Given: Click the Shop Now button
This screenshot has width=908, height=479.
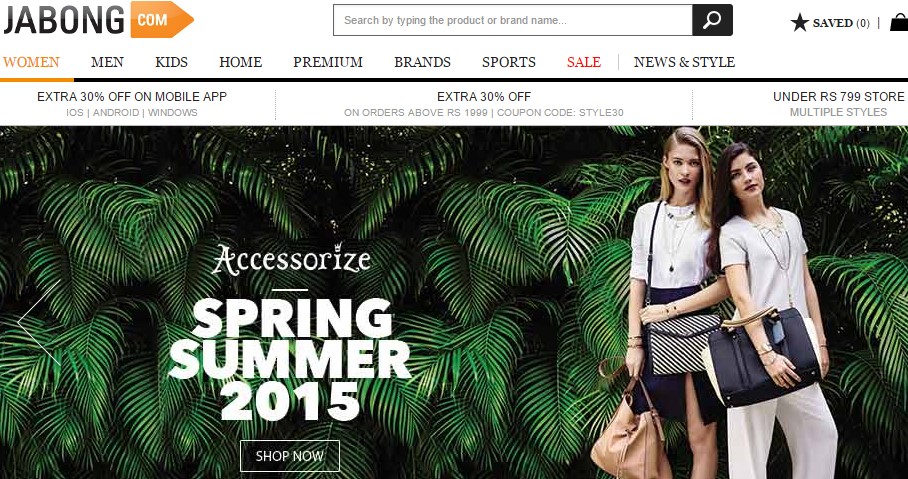Looking at the screenshot, I should (x=290, y=456).
